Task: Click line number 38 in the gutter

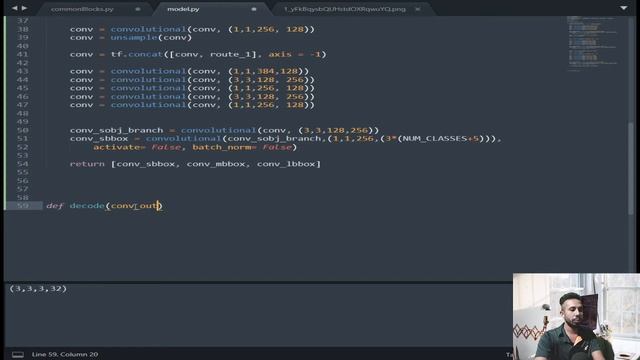Action: [23, 29]
